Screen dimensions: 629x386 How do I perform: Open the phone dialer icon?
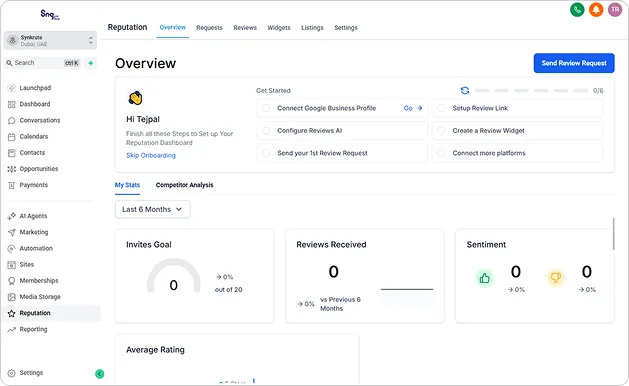pyautogui.click(x=577, y=10)
